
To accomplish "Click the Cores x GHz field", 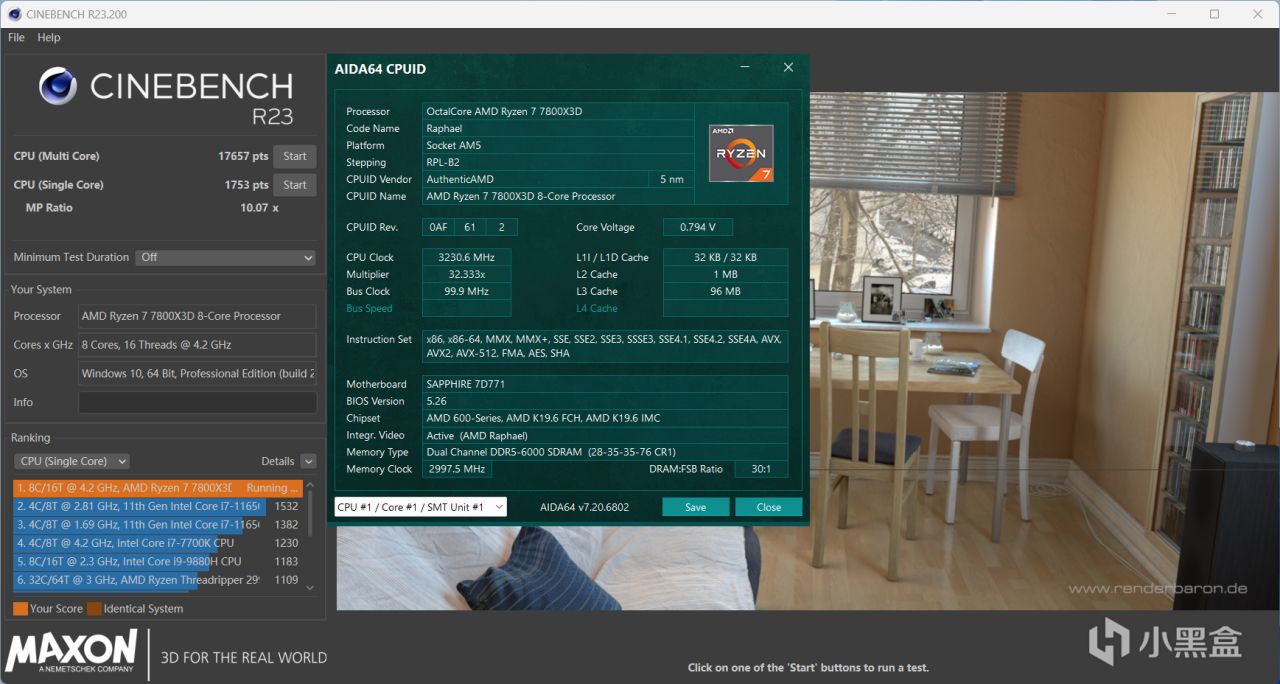I will 197,345.
